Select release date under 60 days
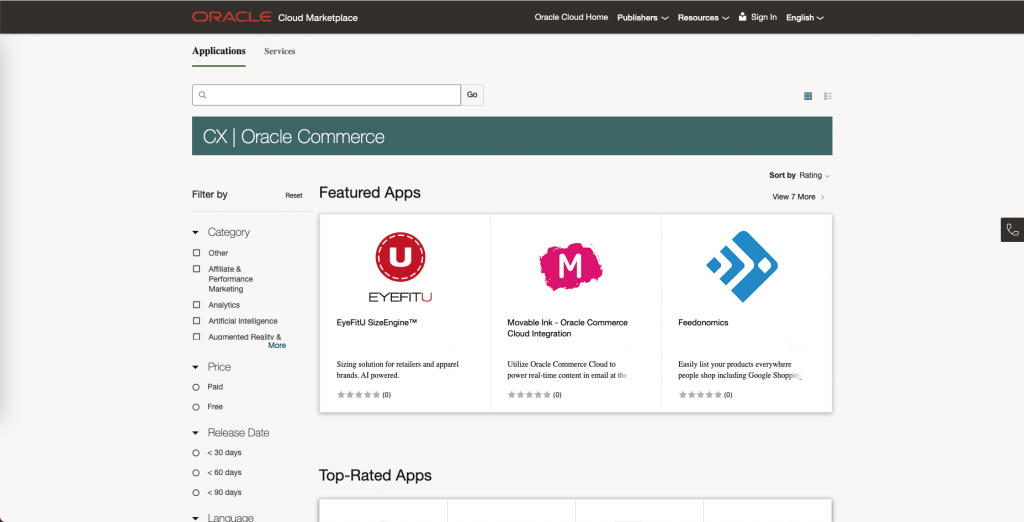Screen dimensions: 1024x522 tap(196, 472)
